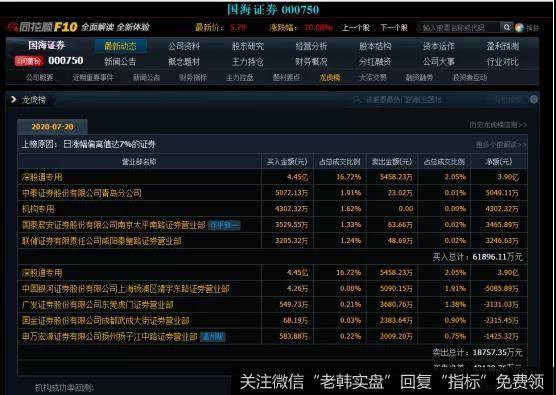This screenshot has width=556, height=395.
Task: Jump to 近期重要事件 sub-section
Action: click(93, 77)
